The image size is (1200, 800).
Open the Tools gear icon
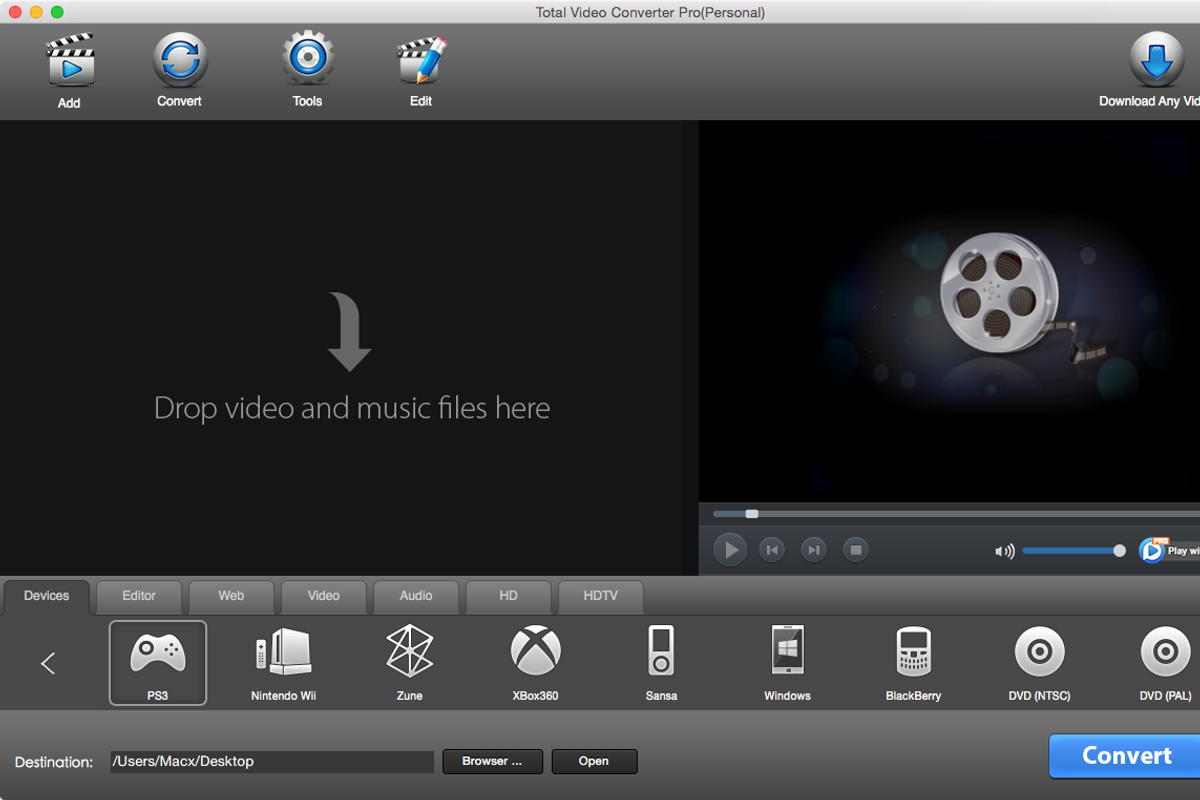coord(307,59)
